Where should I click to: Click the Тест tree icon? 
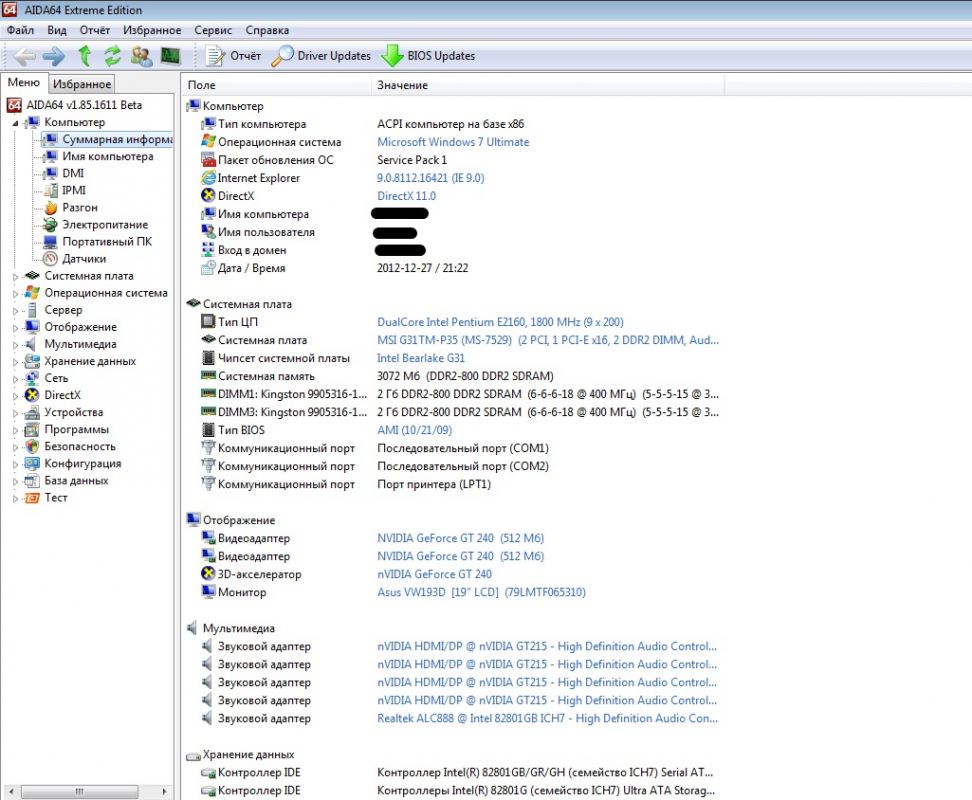[32, 498]
